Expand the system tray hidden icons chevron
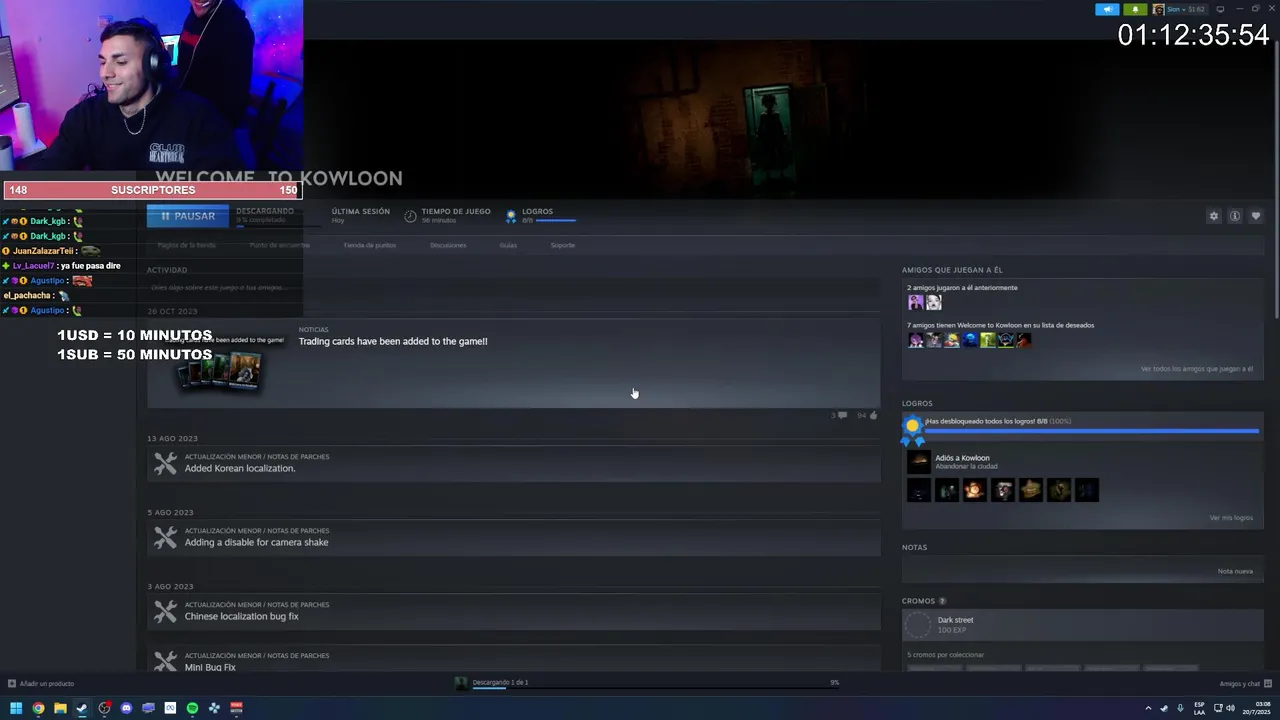Viewport: 1280px width, 720px height. point(1148,708)
